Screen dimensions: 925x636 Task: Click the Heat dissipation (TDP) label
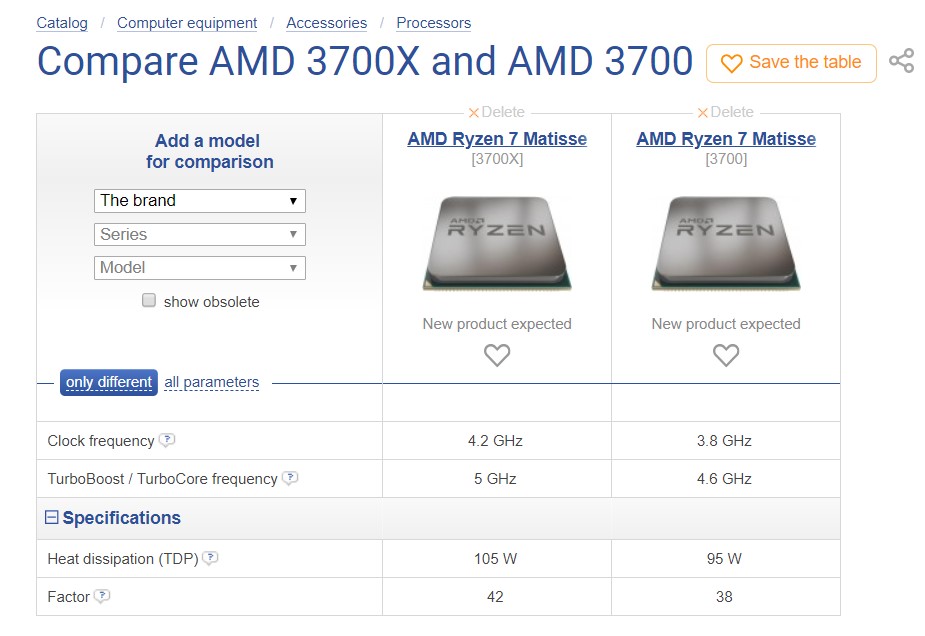coord(123,559)
